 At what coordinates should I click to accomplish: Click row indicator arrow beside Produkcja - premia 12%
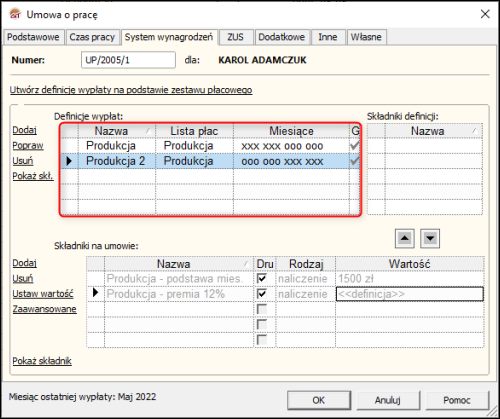click(x=95, y=293)
